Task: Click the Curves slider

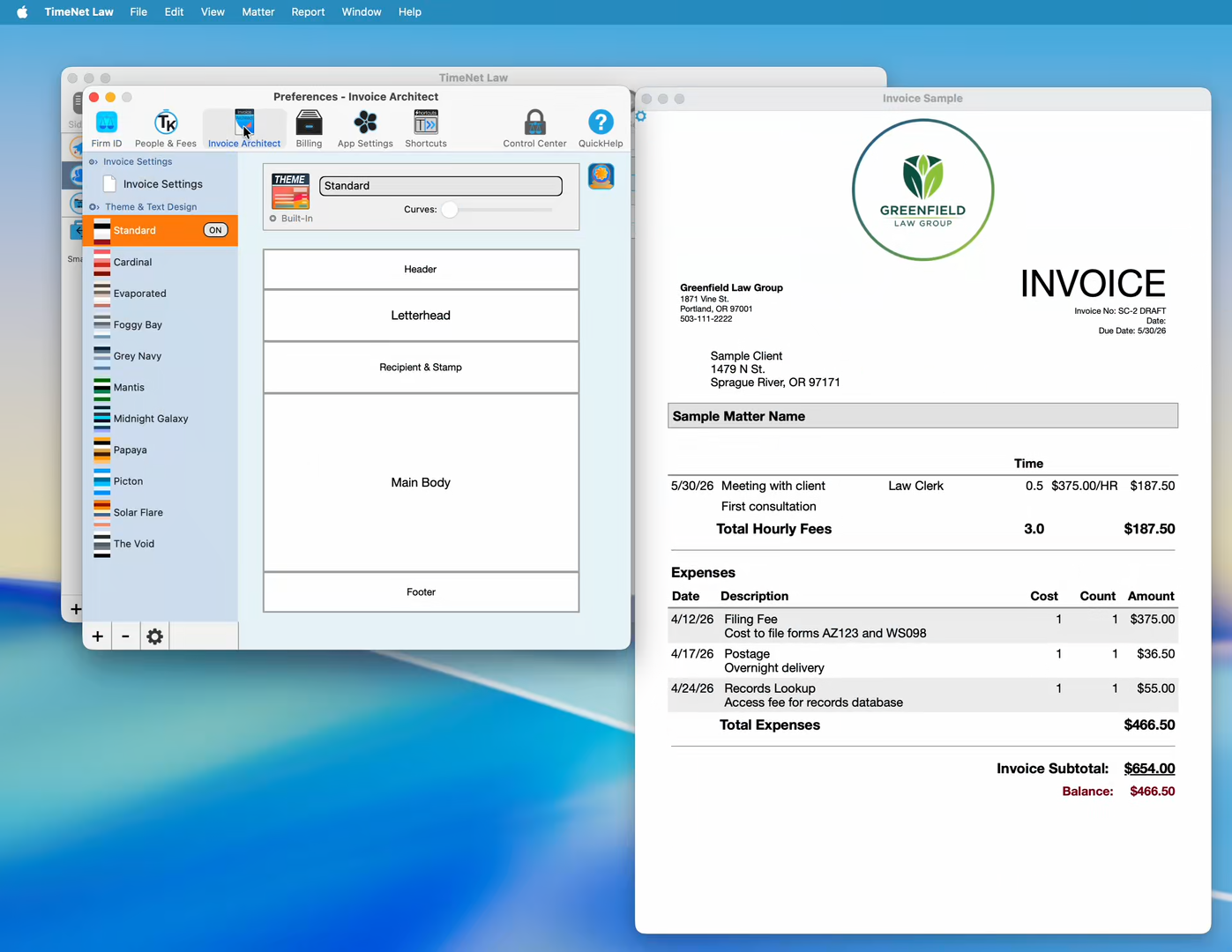Action: coord(497,210)
